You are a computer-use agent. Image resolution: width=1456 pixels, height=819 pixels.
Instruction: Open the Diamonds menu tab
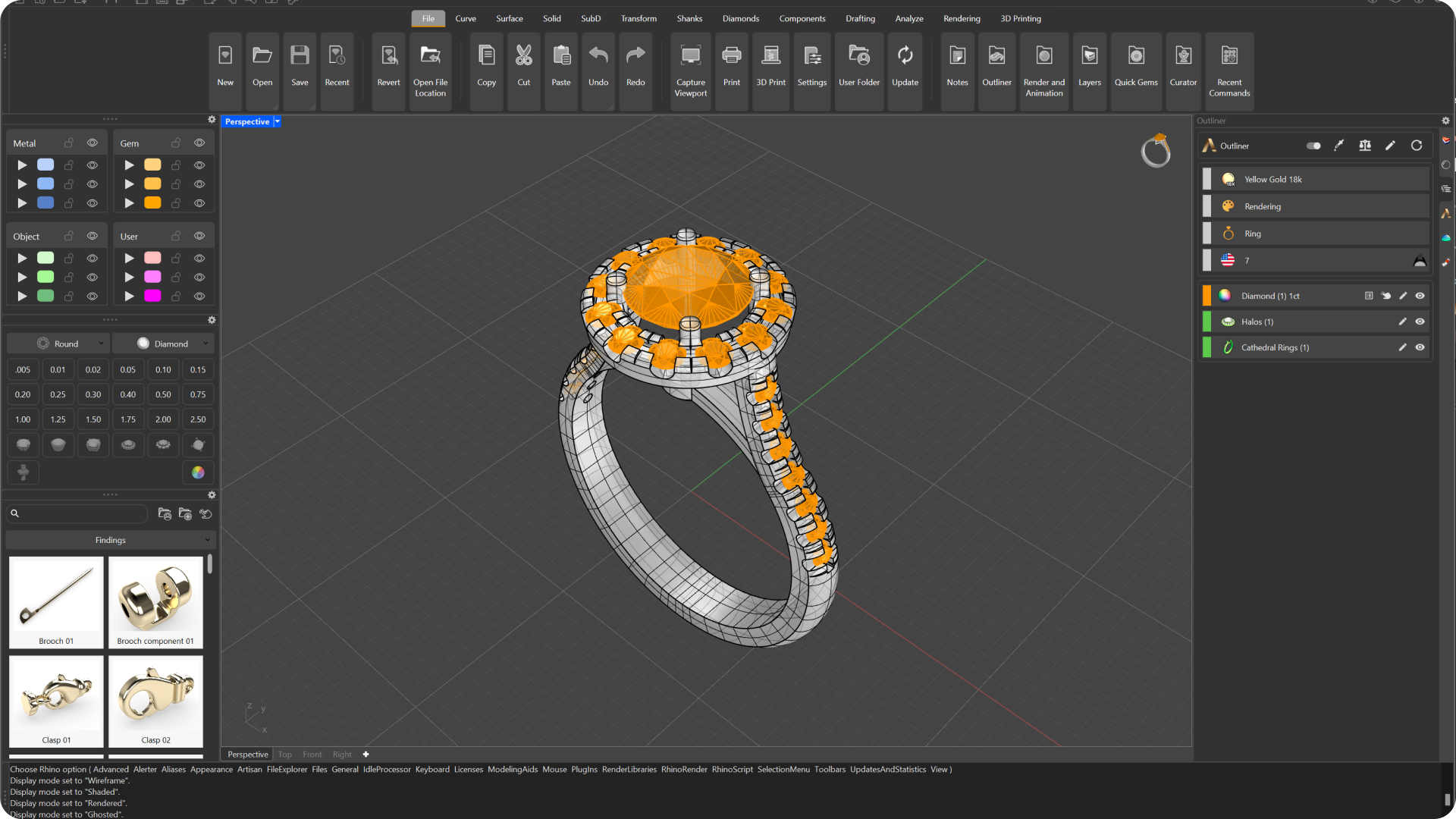click(740, 18)
